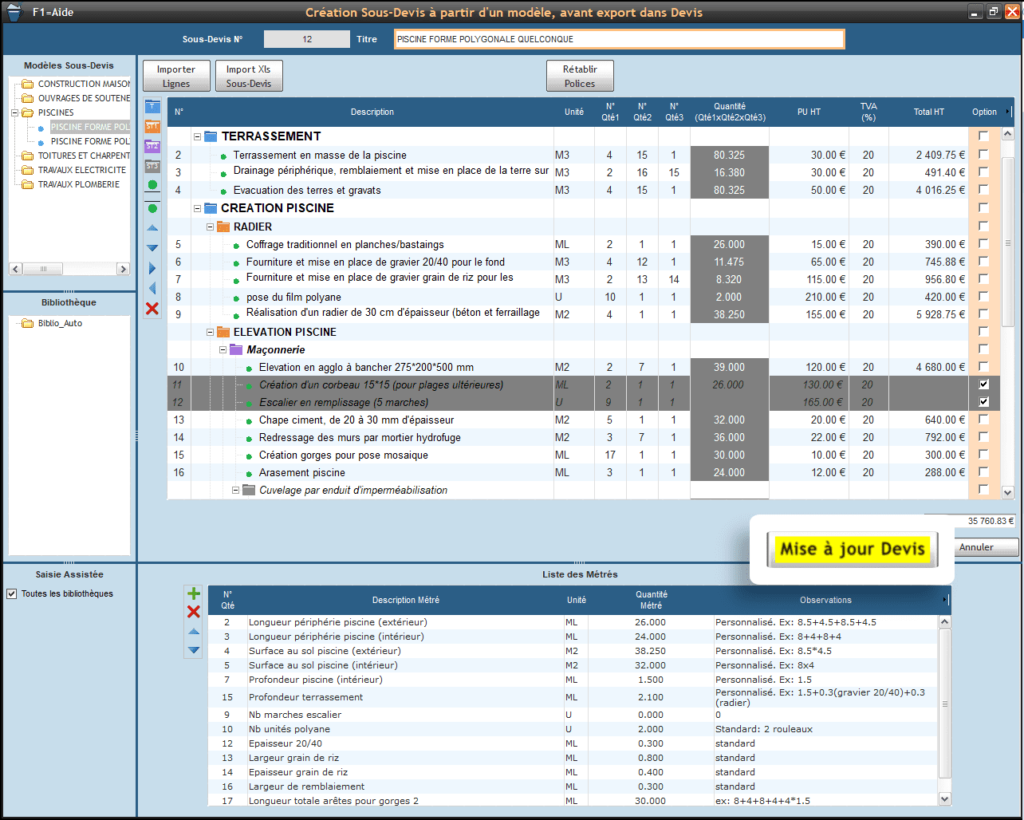Indent line using blue right arrow
This screenshot has width=1024, height=820.
(x=152, y=268)
